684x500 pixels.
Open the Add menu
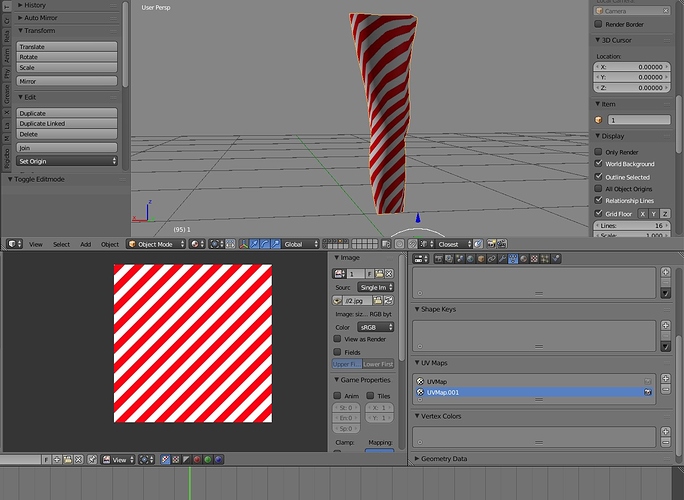point(86,244)
